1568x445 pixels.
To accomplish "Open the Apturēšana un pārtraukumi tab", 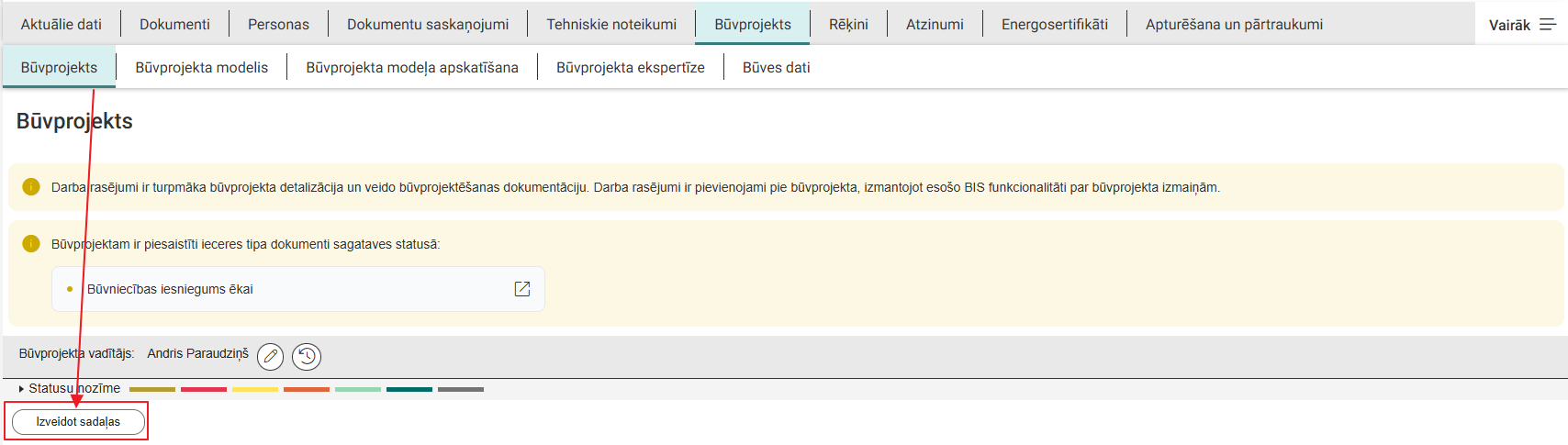I will point(1234,24).
